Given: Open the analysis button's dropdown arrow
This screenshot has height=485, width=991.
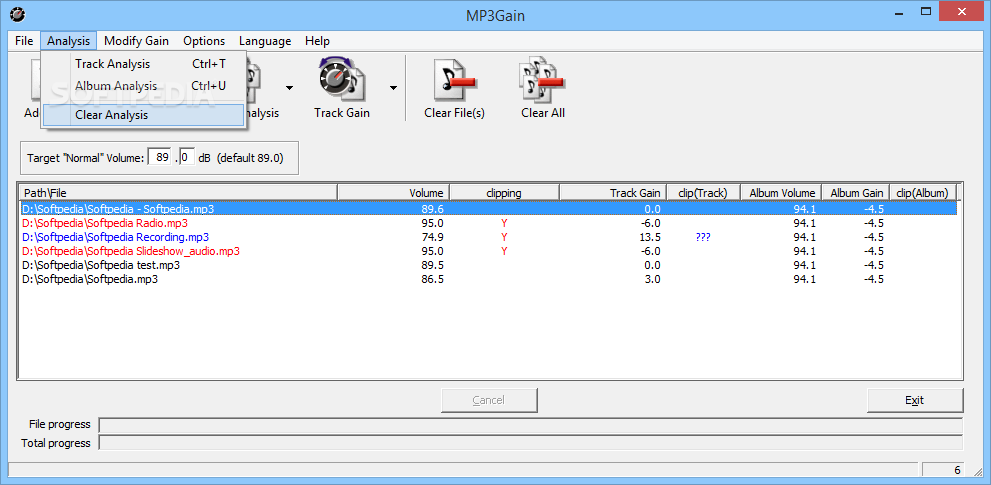Looking at the screenshot, I should [289, 88].
